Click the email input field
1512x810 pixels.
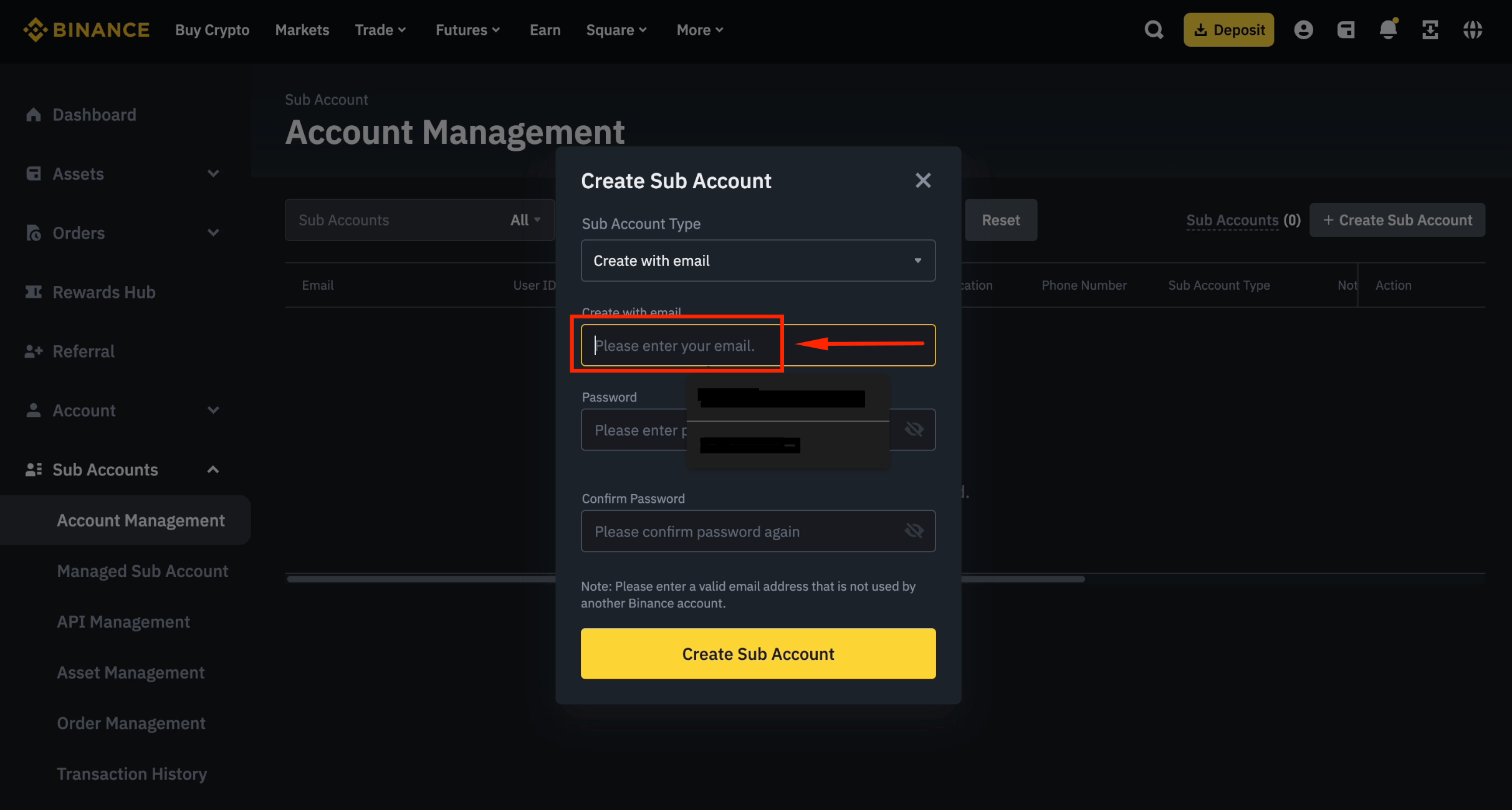point(677,345)
